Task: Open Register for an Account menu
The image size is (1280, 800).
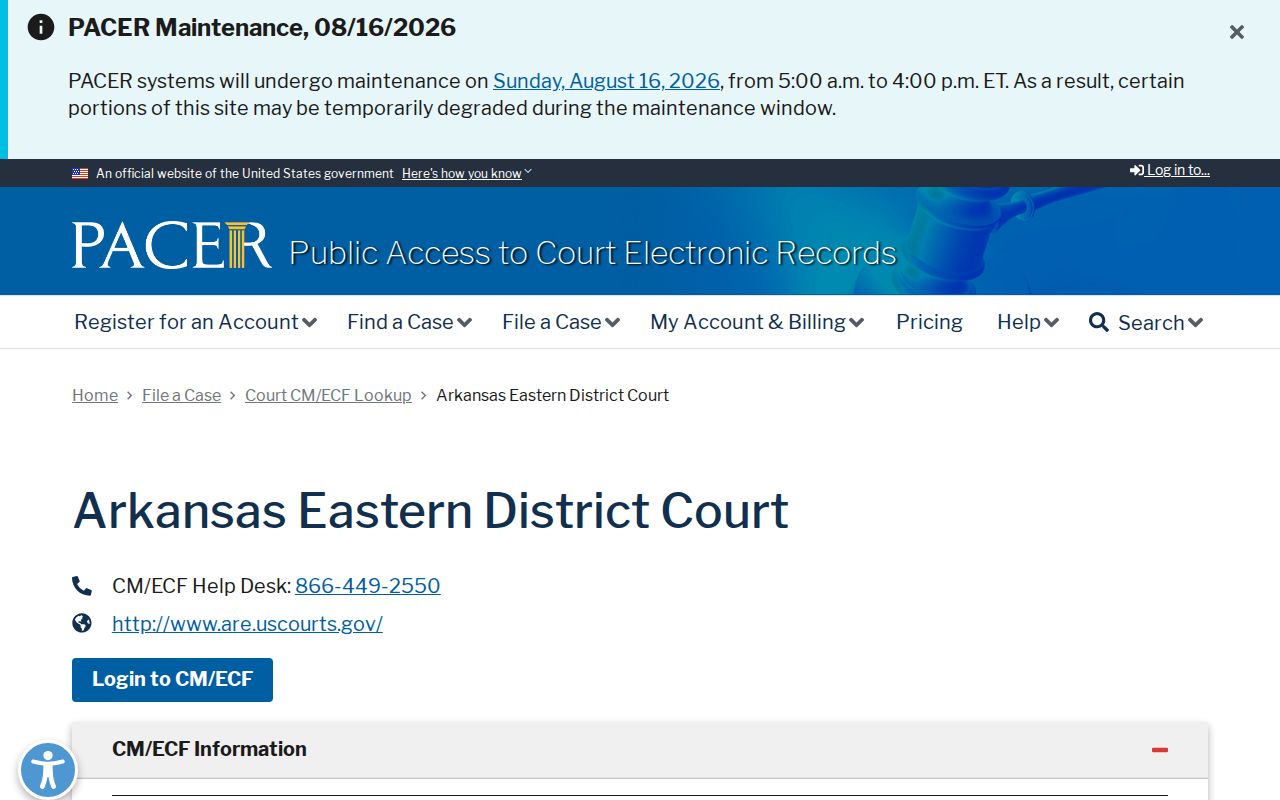Action: (195, 322)
